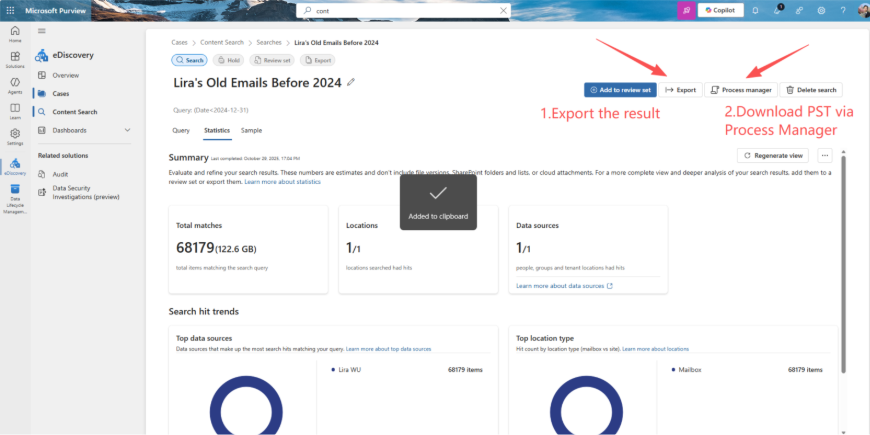Click Regenerate view button
This screenshot has height=435, width=870.
773,156
